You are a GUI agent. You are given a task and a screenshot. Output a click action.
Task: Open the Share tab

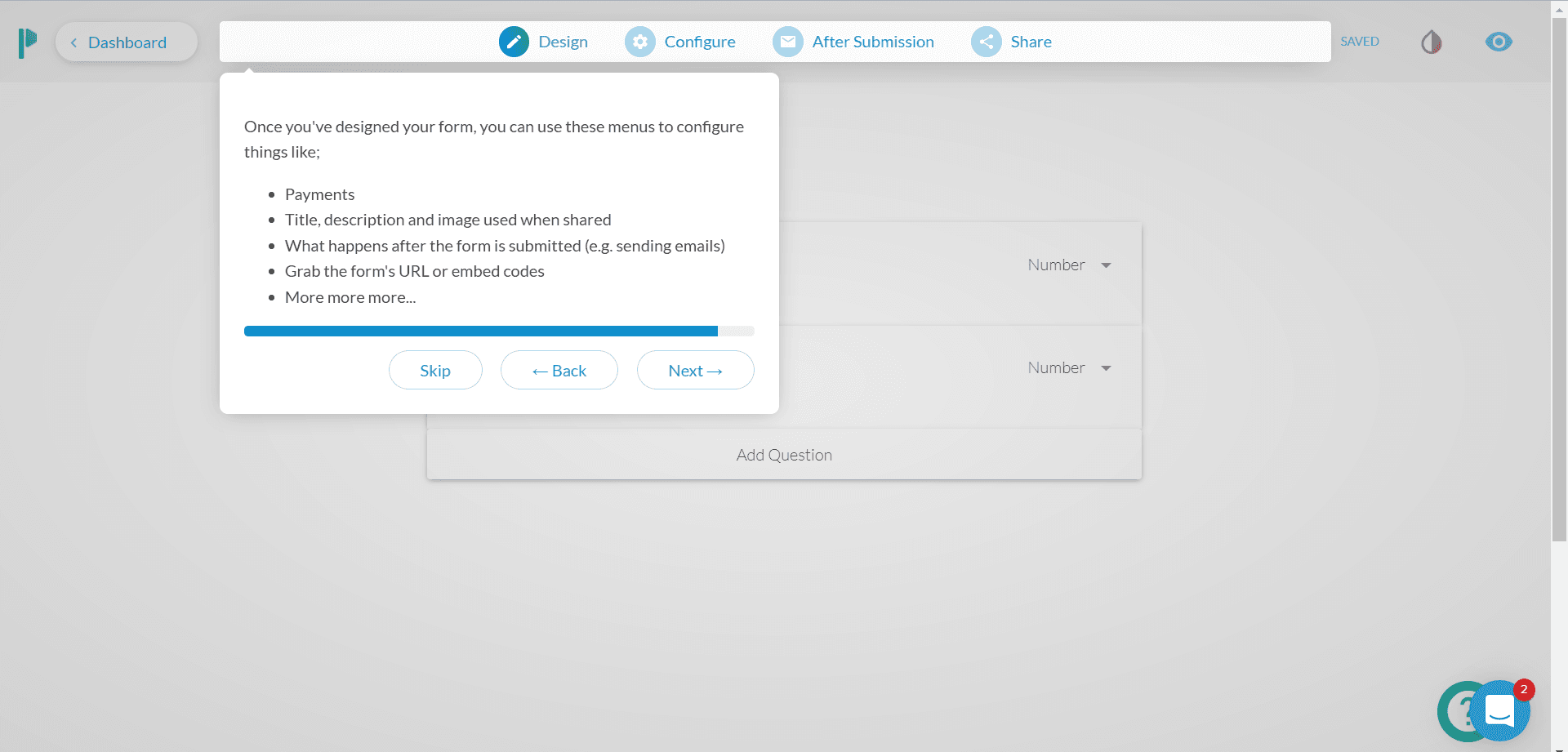point(1012,42)
